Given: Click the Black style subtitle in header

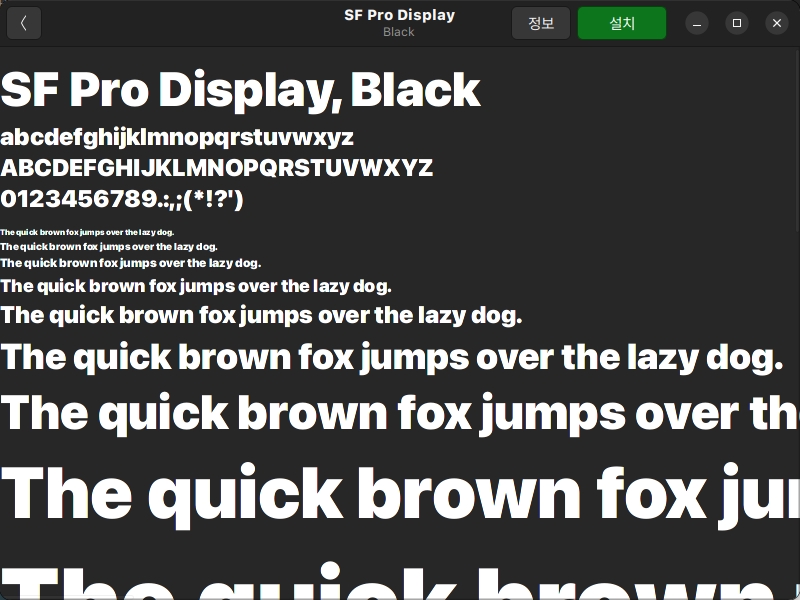Looking at the screenshot, I should click(399, 32).
